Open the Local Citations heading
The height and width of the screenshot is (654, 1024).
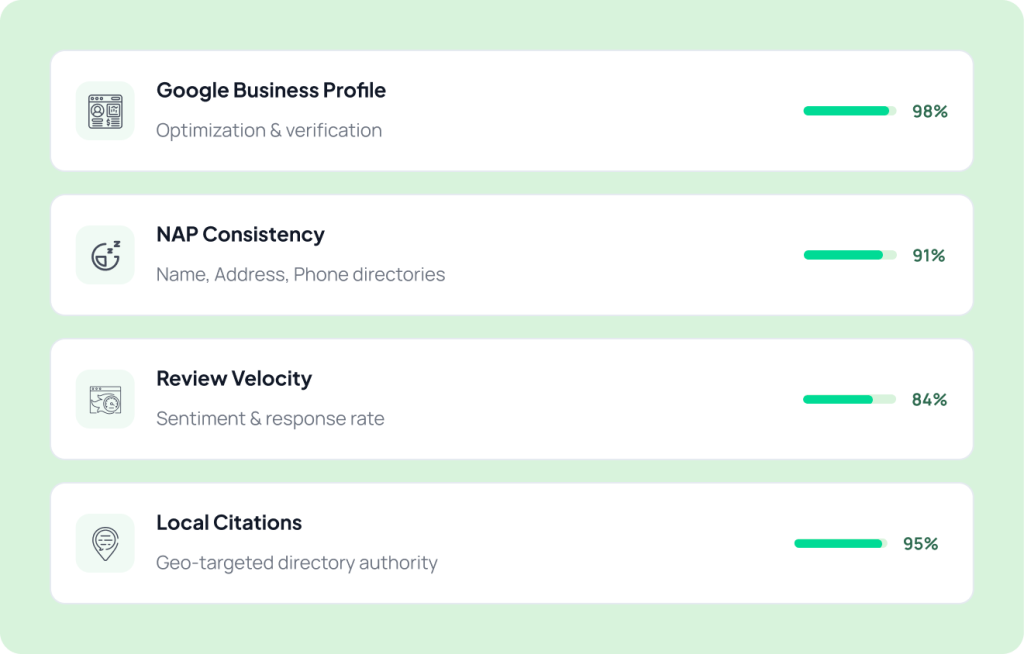(x=229, y=523)
